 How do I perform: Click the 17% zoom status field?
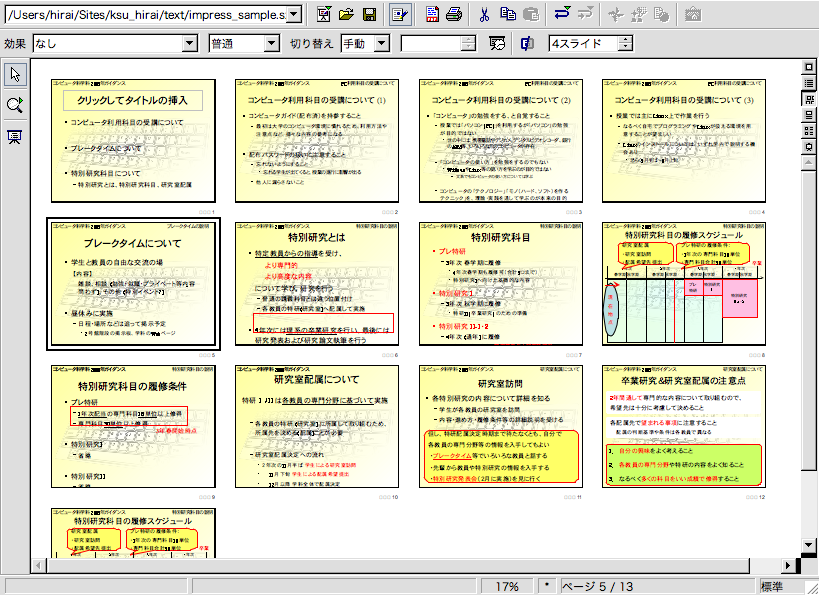coord(507,587)
